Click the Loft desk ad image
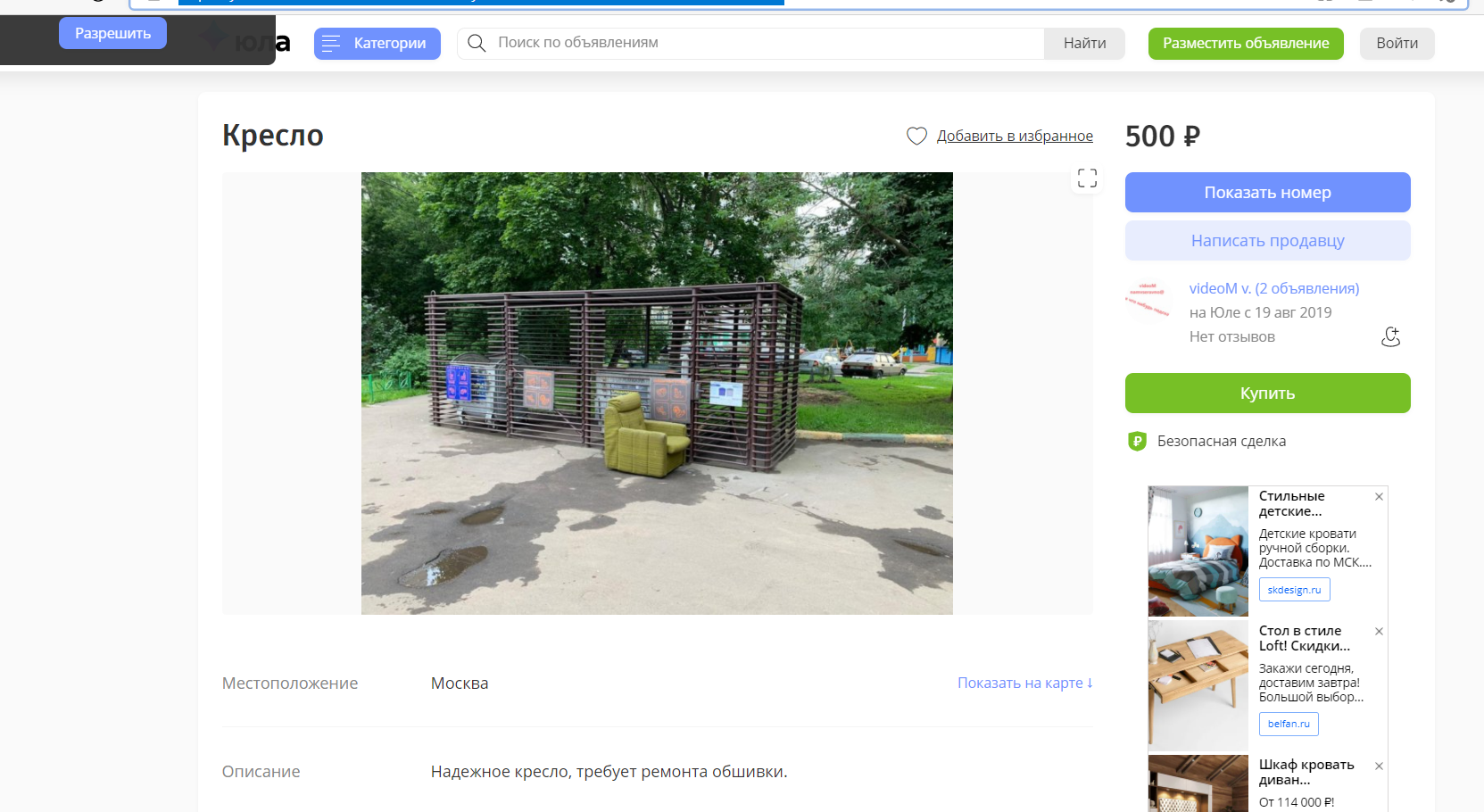The height and width of the screenshot is (812, 1484). 1198,685
